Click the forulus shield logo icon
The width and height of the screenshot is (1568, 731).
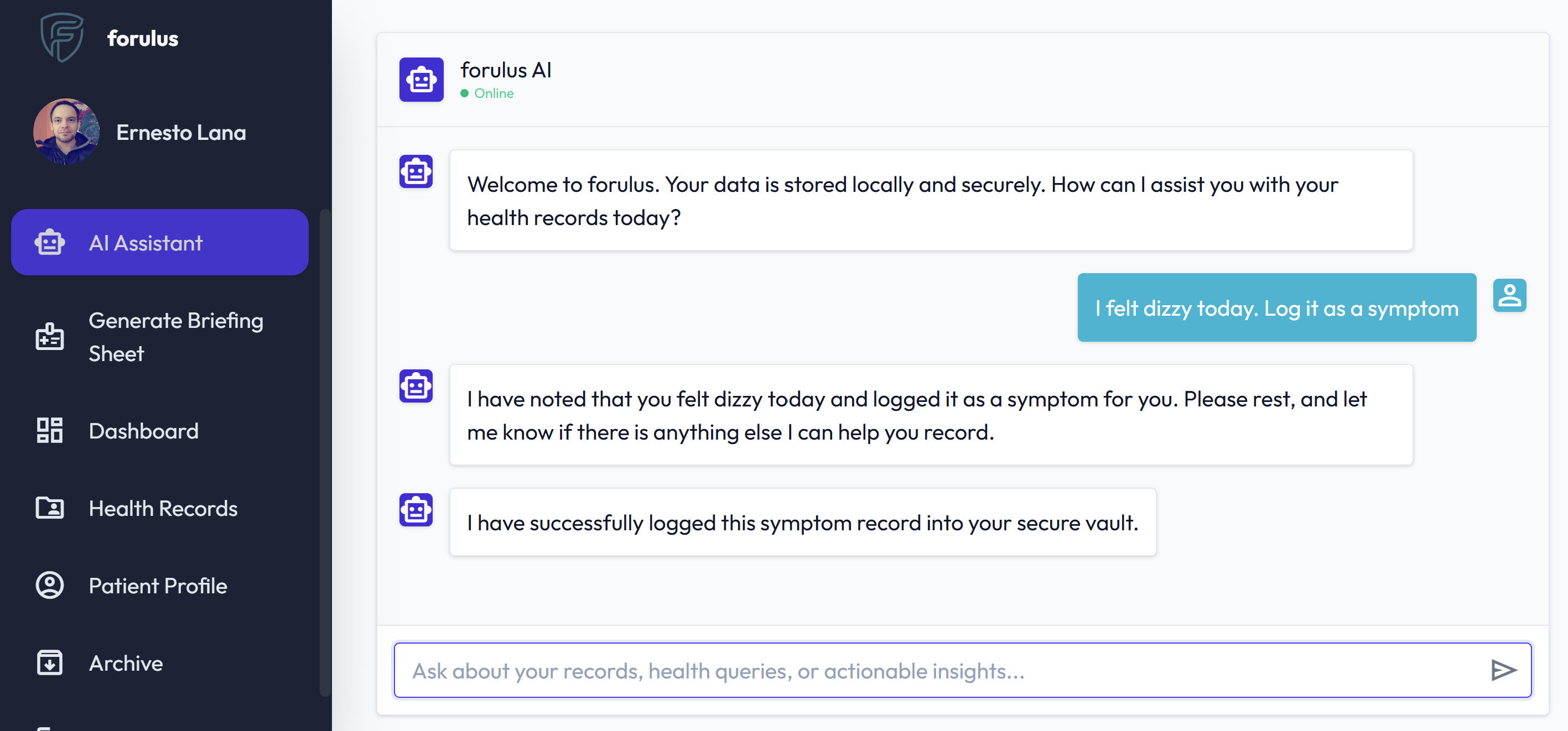pyautogui.click(x=61, y=38)
